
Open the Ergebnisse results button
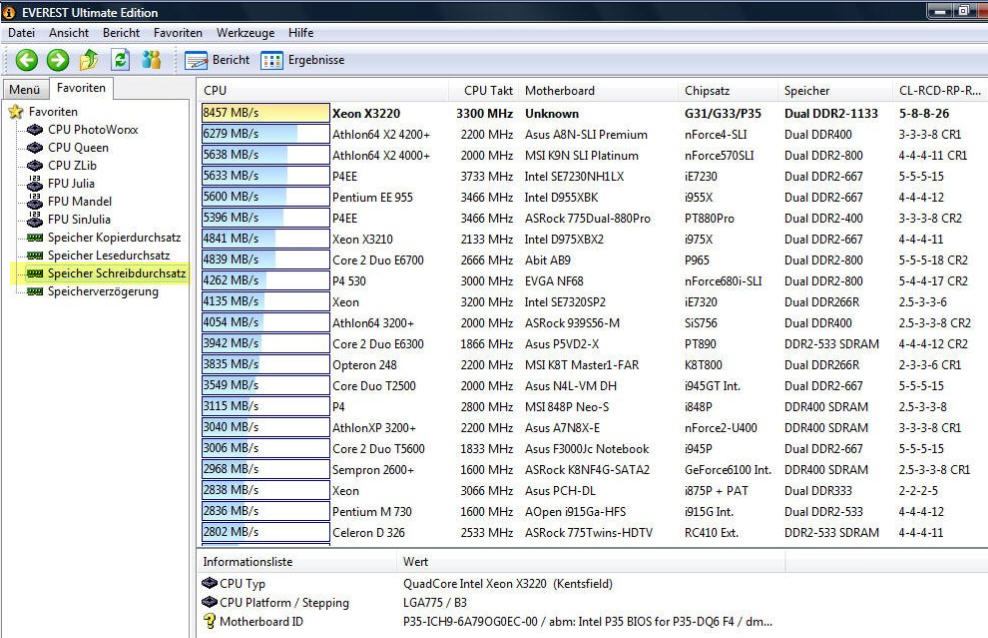302,60
